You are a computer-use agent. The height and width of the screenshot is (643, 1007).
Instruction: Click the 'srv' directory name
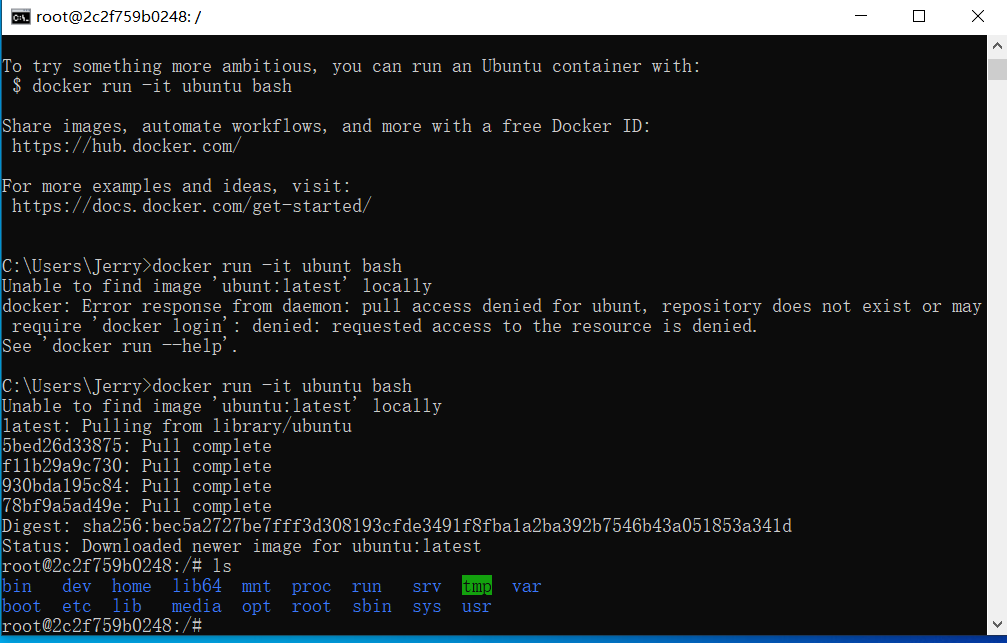tap(426, 586)
